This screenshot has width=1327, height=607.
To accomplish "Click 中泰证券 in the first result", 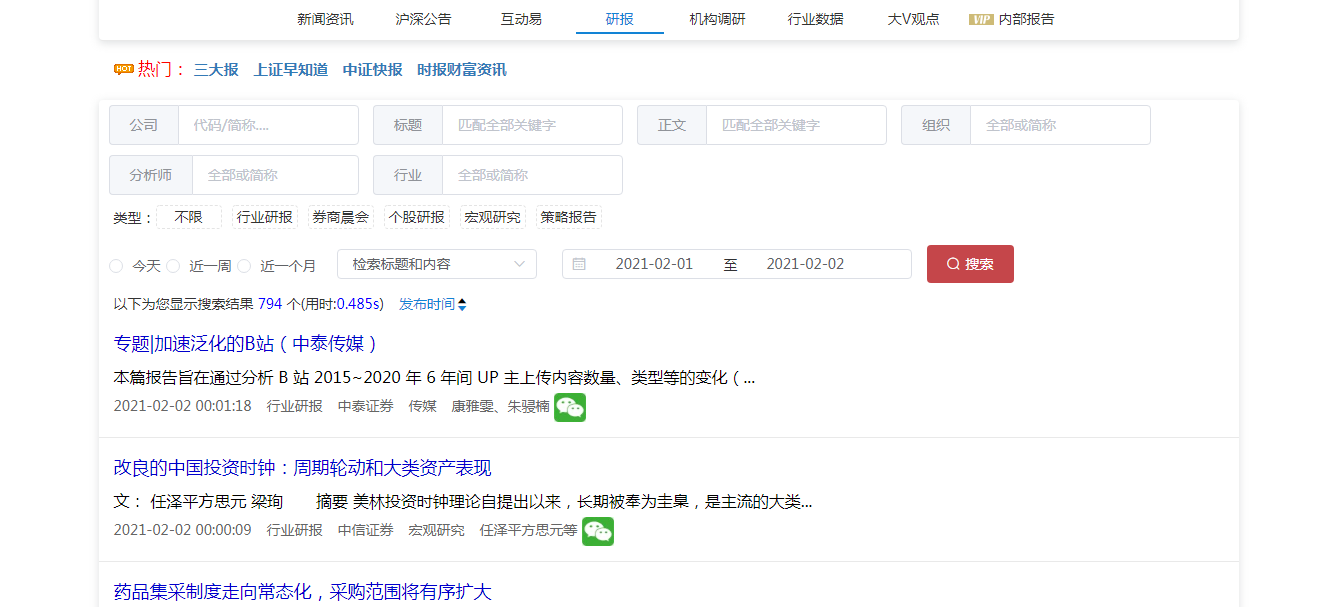I will 366,406.
